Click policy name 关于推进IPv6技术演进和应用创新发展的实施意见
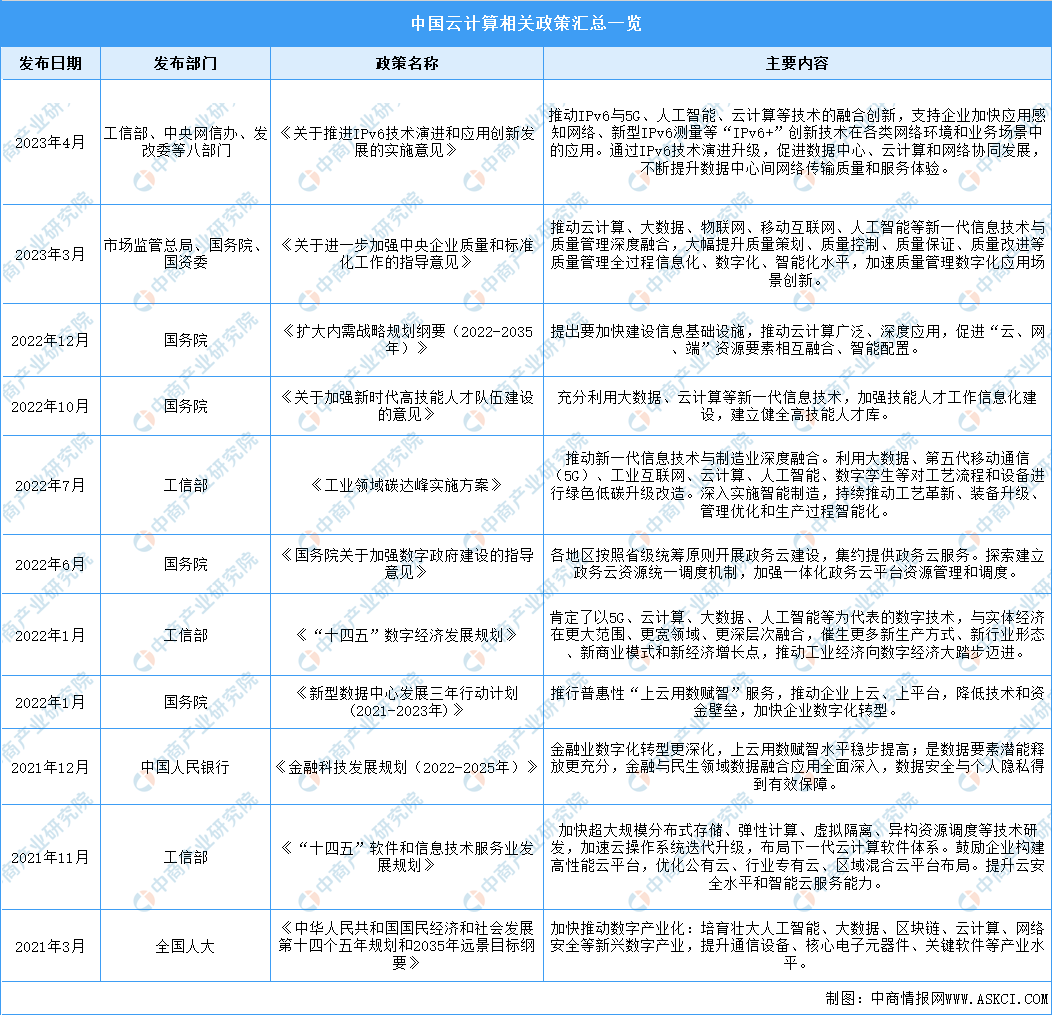Image resolution: width=1052 pixels, height=1015 pixels. coord(407,142)
